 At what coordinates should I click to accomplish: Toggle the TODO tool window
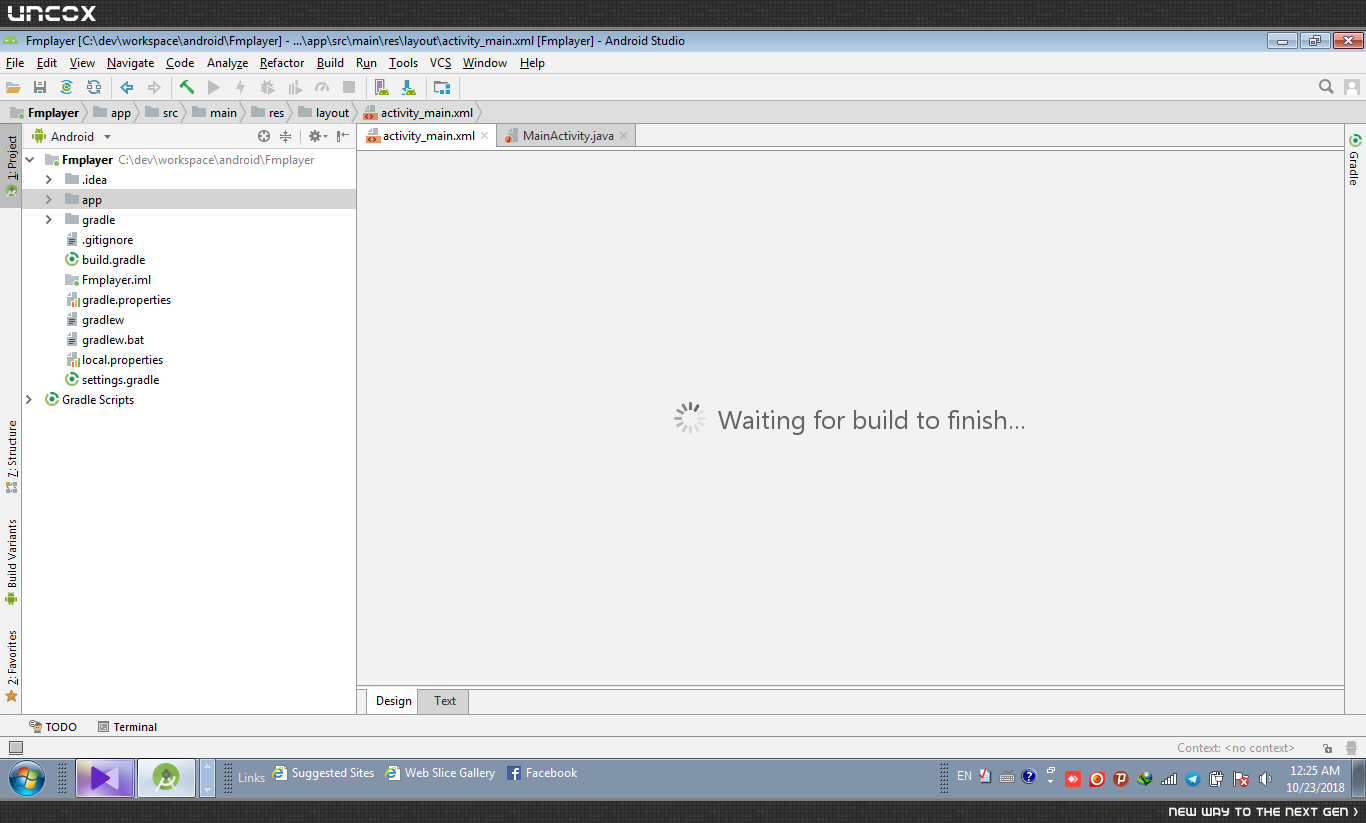(53, 727)
